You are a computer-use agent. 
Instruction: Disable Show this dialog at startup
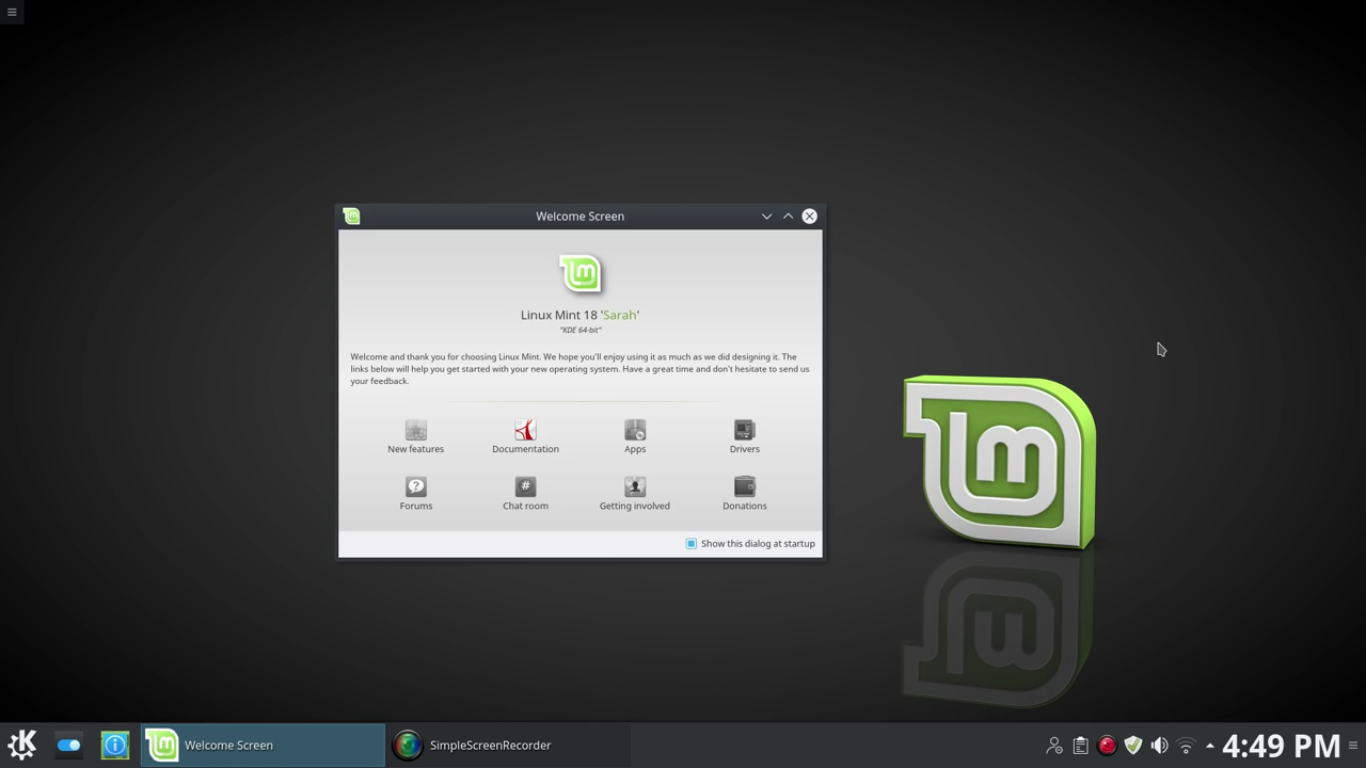689,543
